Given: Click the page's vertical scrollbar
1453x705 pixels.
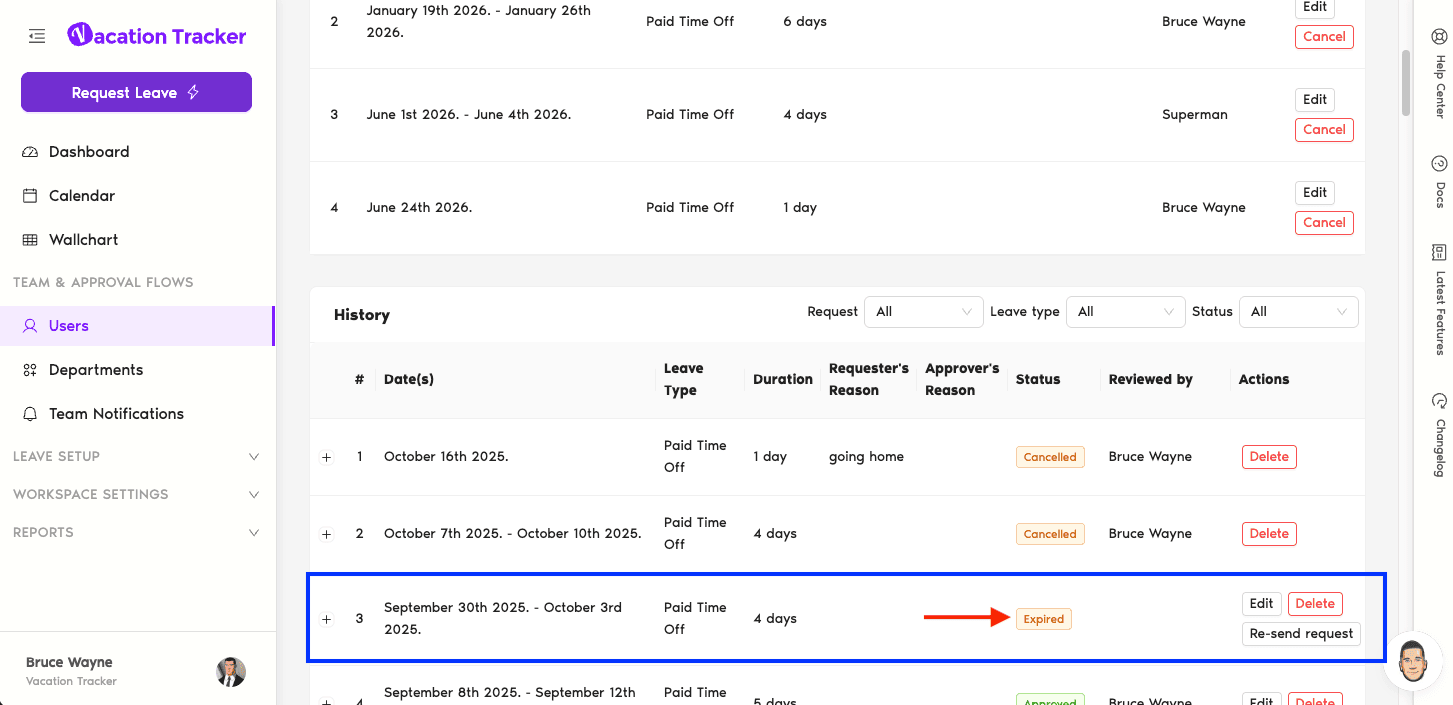Looking at the screenshot, I should click(x=1406, y=85).
